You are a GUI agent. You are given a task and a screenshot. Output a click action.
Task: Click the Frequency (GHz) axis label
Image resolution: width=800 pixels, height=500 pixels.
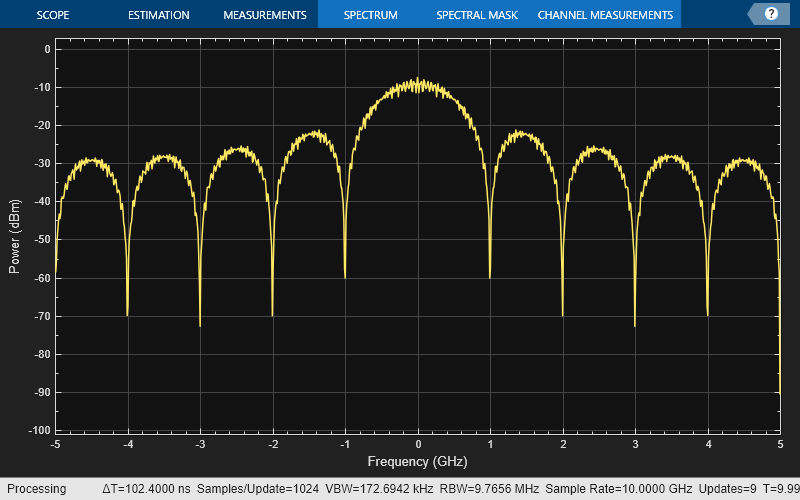tap(417, 462)
